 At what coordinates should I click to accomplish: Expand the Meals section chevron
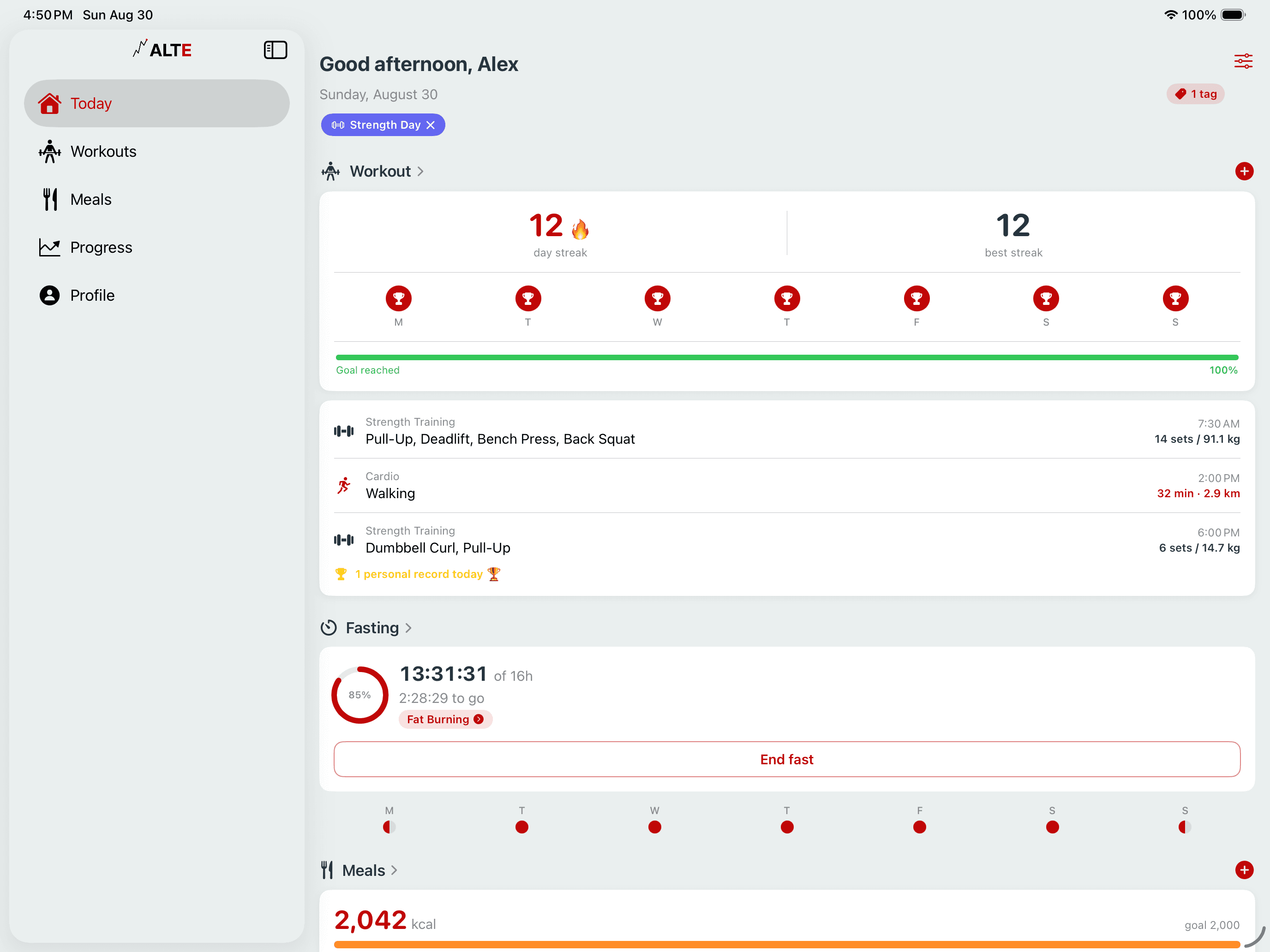(x=394, y=870)
